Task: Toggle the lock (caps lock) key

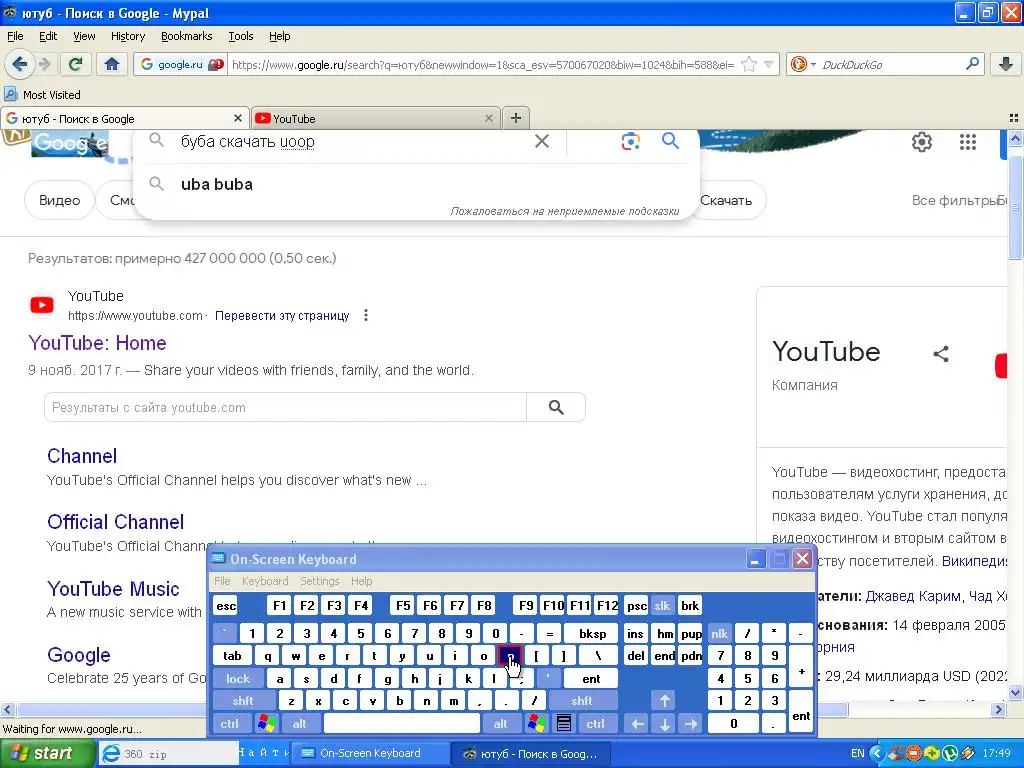Action: [x=238, y=679]
